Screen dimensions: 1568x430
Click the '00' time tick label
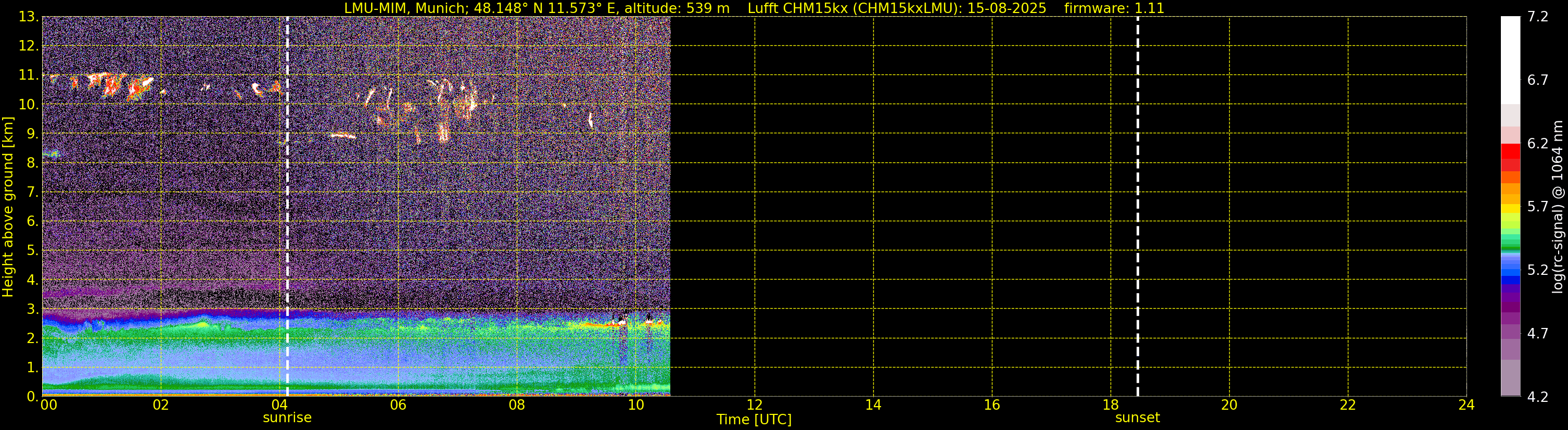click(x=49, y=405)
